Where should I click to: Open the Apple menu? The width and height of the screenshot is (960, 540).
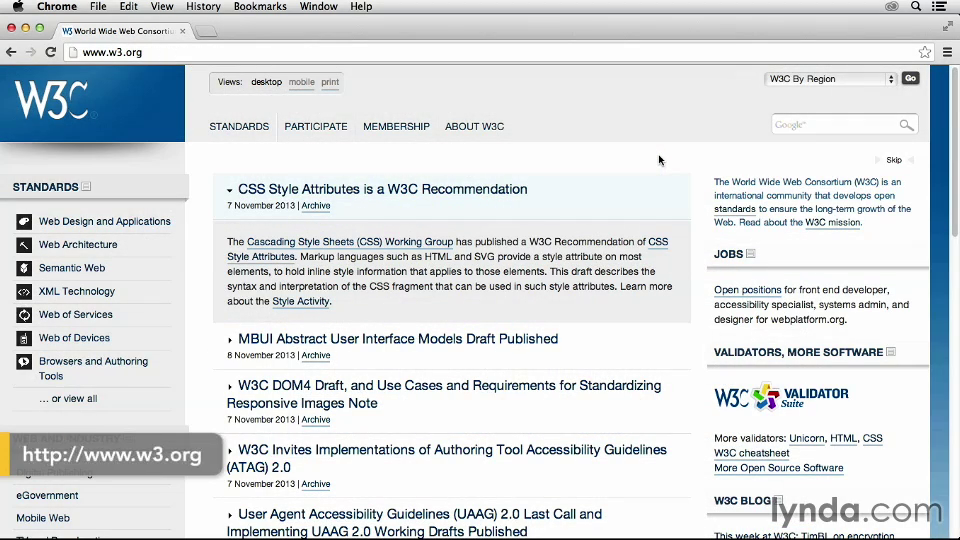(18, 6)
